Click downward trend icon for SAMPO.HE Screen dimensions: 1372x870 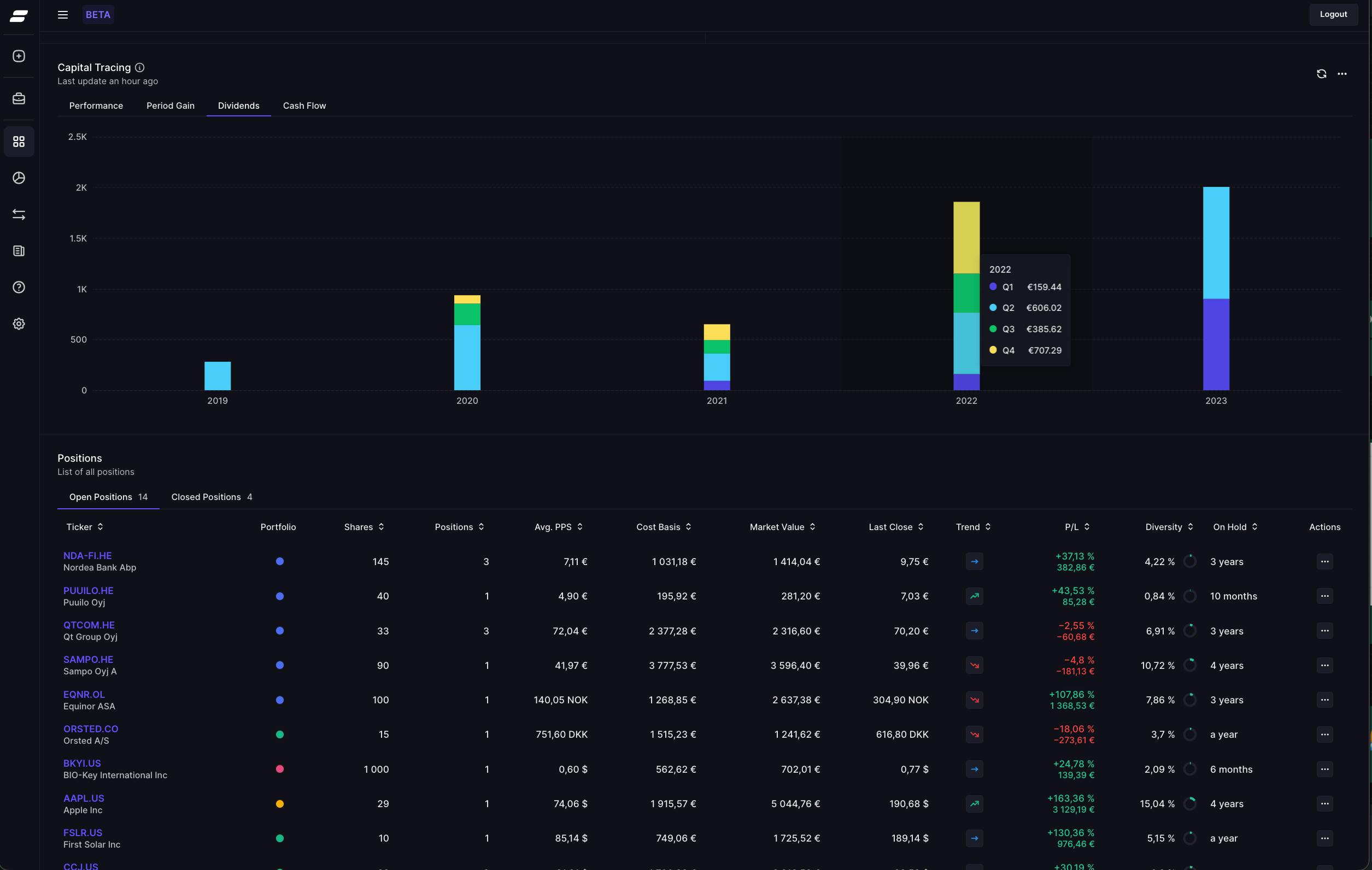(974, 665)
